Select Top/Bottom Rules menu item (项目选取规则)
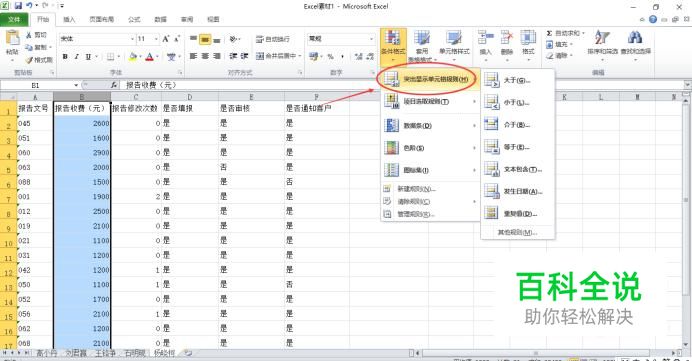Viewport: 692px width, 361px height. [430, 102]
